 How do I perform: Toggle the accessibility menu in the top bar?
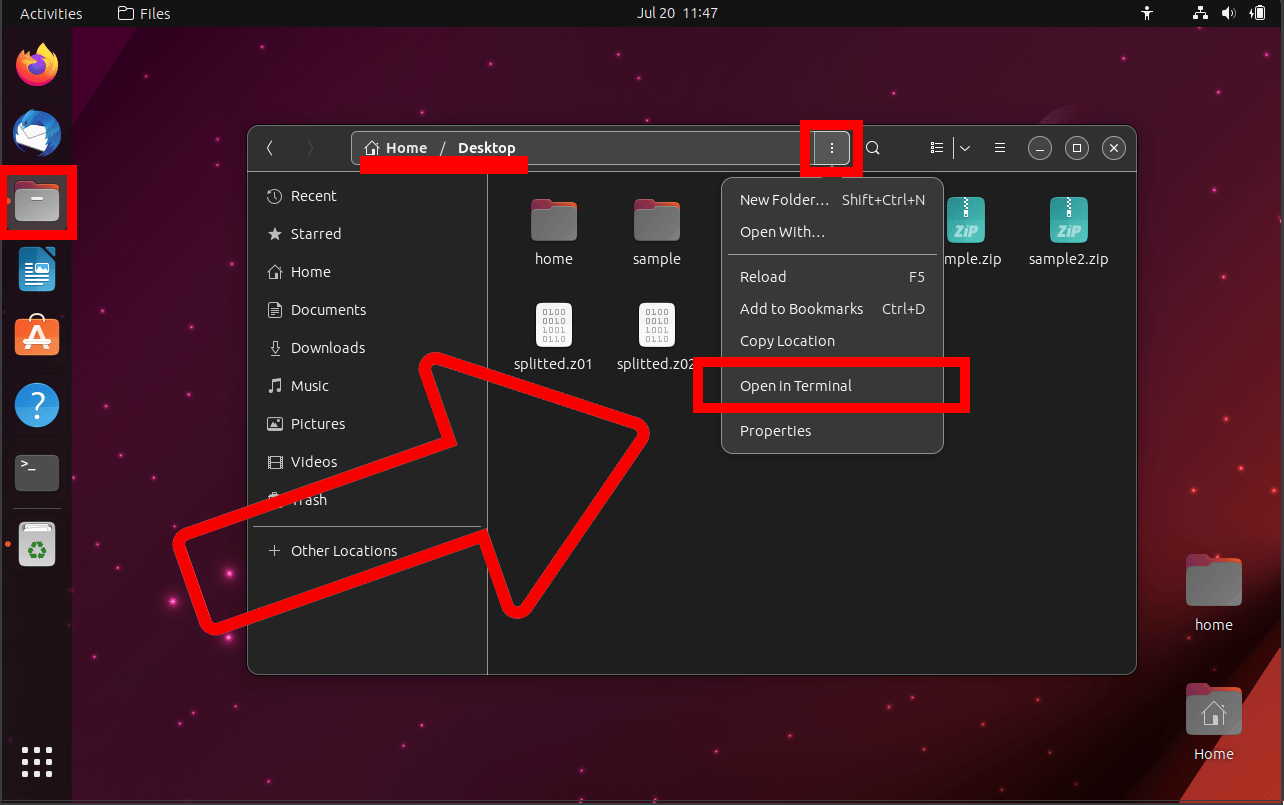(x=1147, y=13)
